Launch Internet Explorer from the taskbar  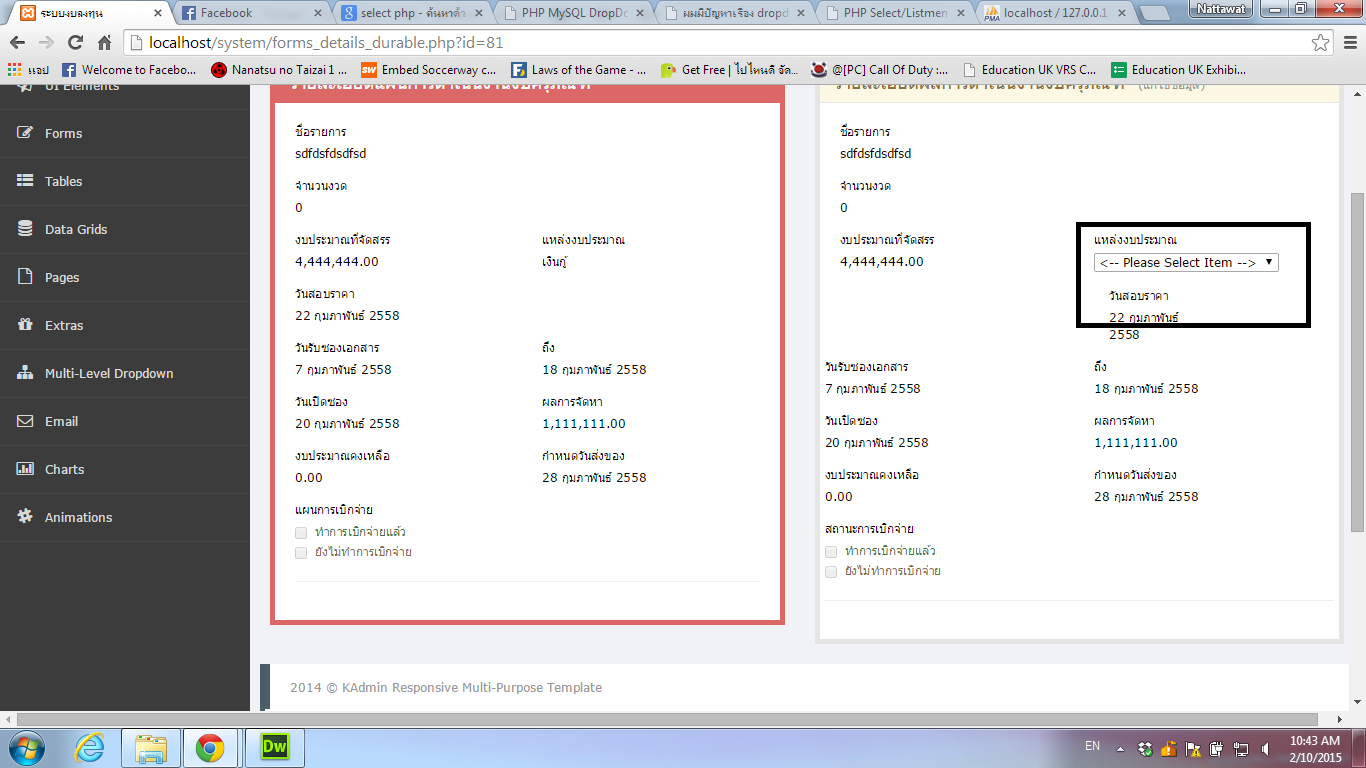click(x=90, y=748)
